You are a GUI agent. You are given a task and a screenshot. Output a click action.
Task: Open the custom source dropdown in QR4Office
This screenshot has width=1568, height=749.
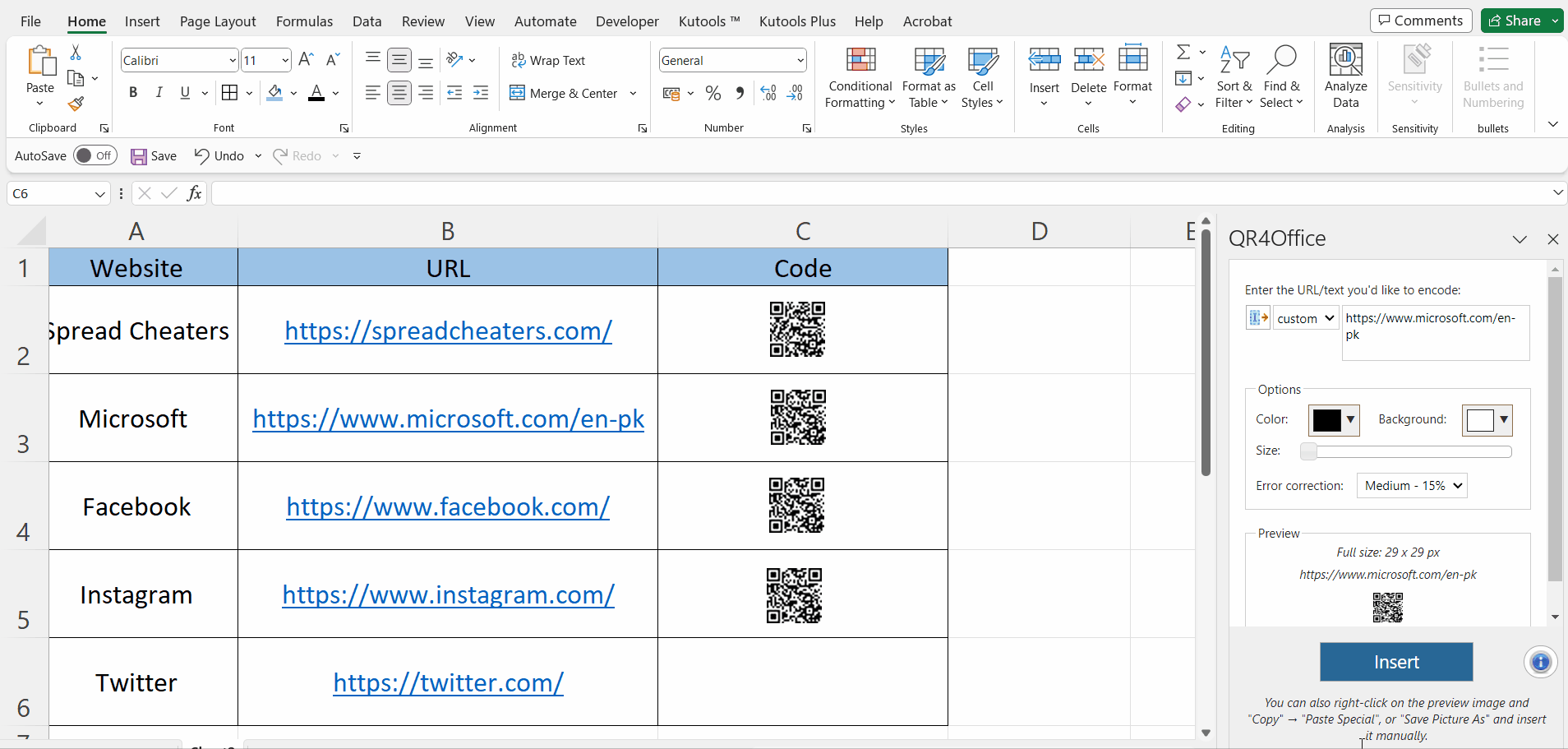coord(1306,318)
